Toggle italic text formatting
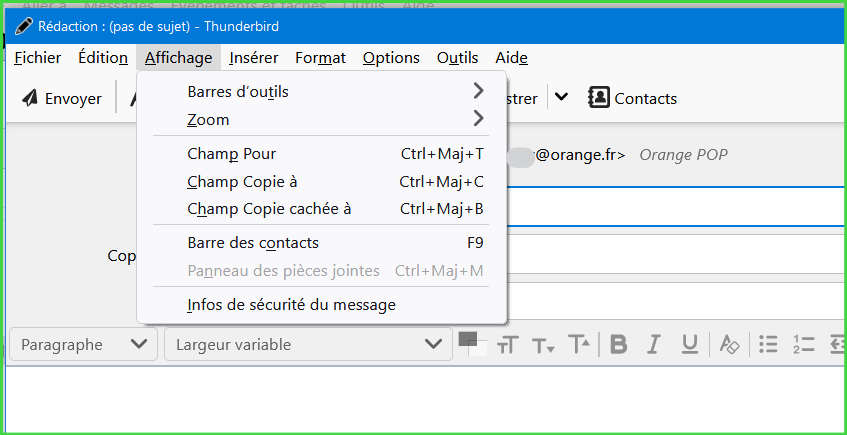The image size is (847, 435). [654, 345]
